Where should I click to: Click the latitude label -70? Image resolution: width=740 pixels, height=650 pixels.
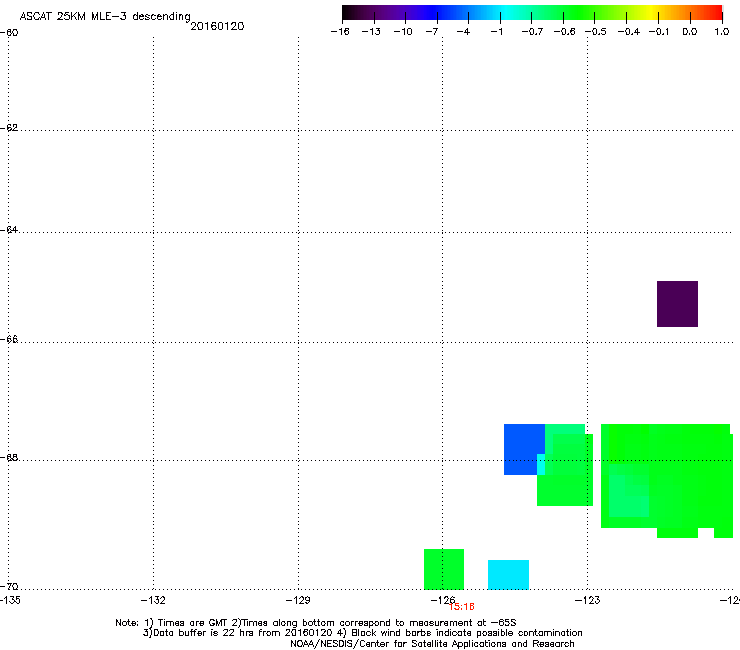click(9, 587)
